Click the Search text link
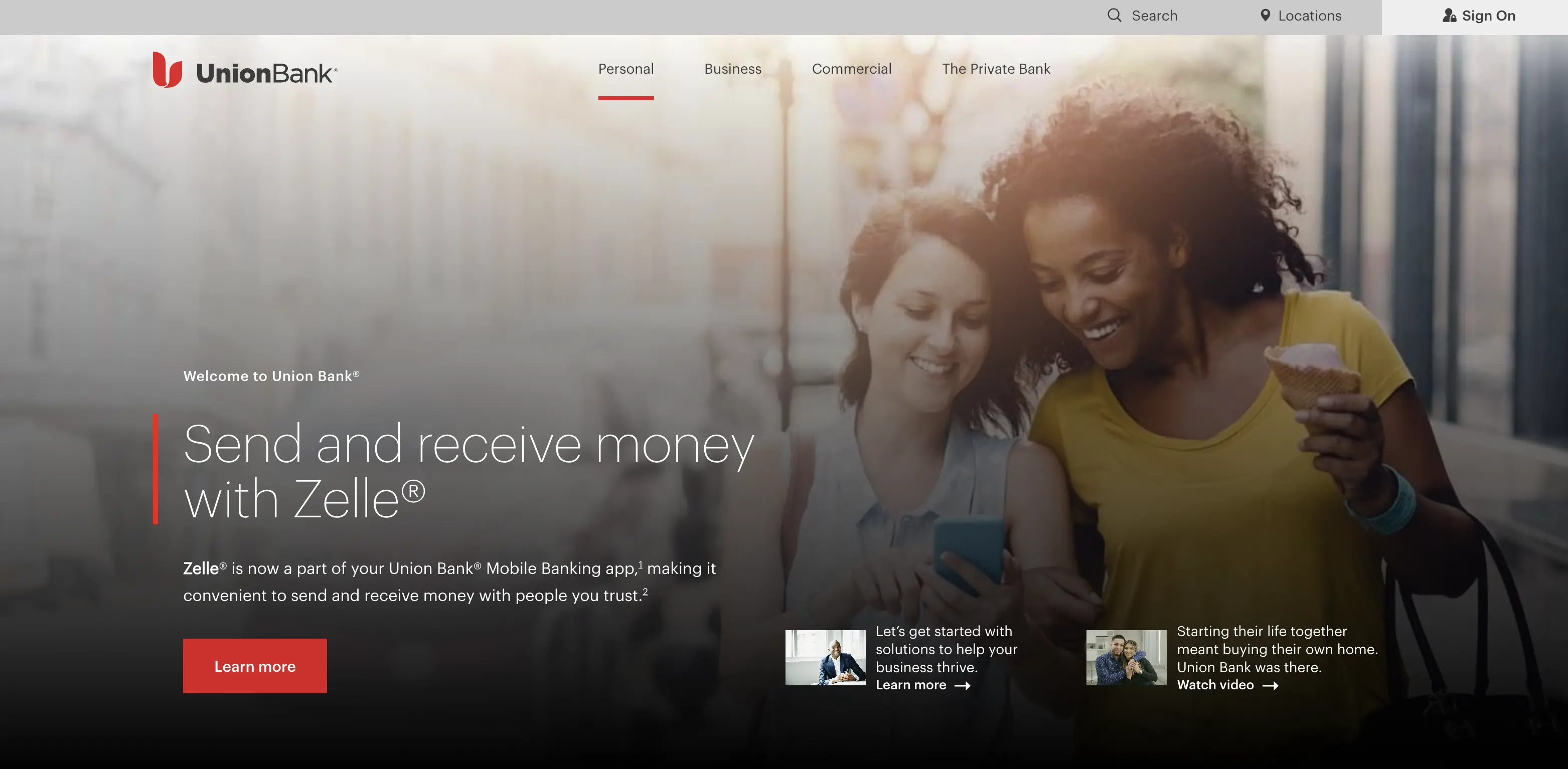This screenshot has width=1568, height=769. click(1155, 16)
